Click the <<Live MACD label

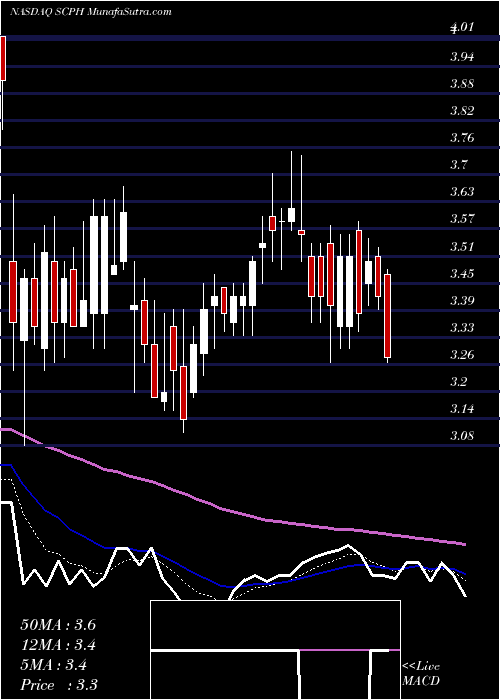[x=421, y=674]
